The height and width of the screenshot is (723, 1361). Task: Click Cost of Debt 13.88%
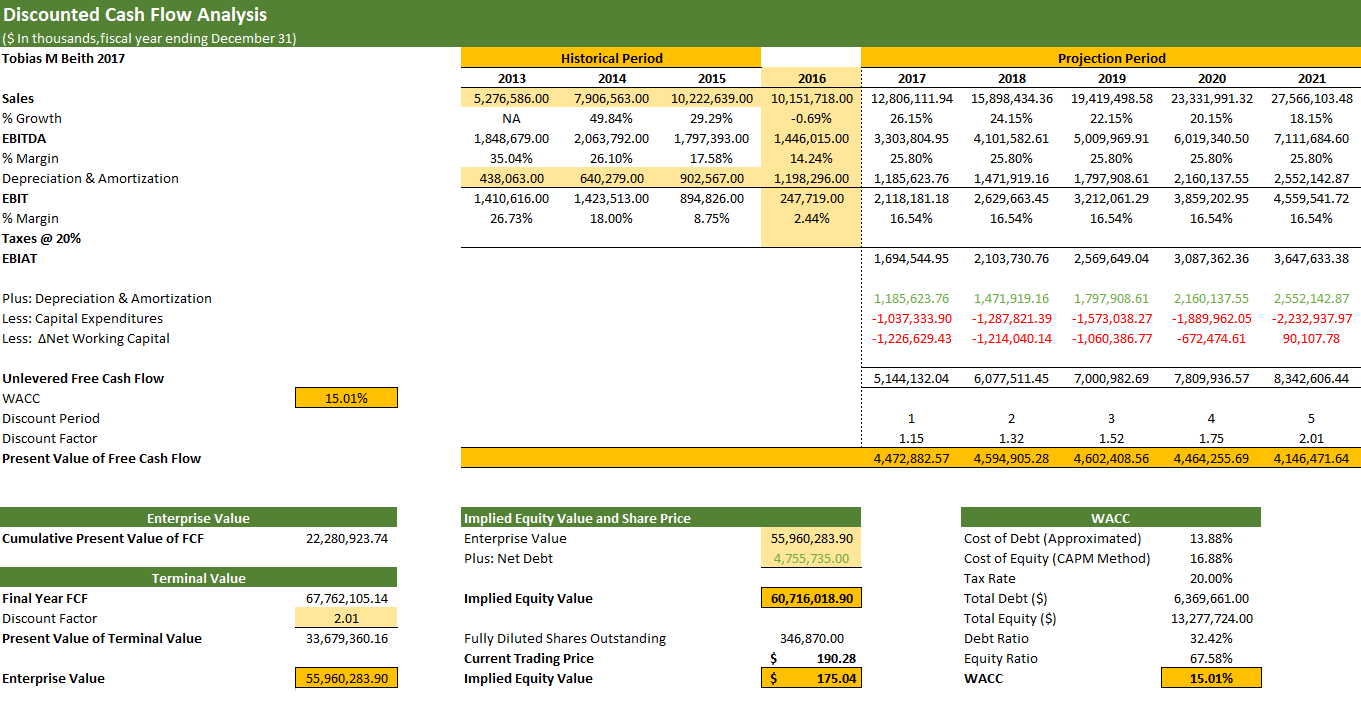click(1211, 538)
